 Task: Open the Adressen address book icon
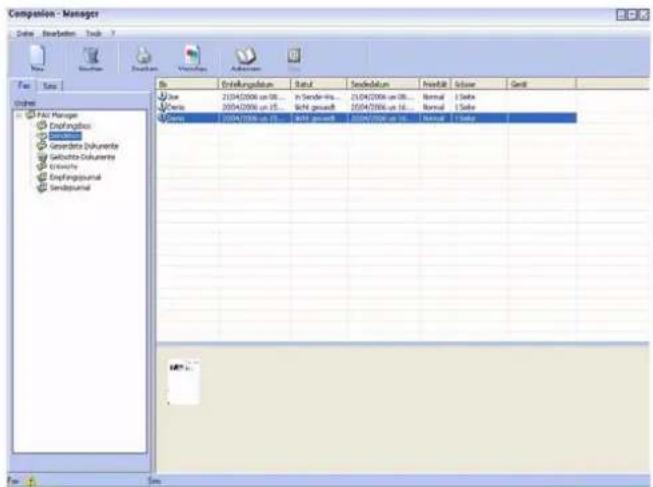246,55
